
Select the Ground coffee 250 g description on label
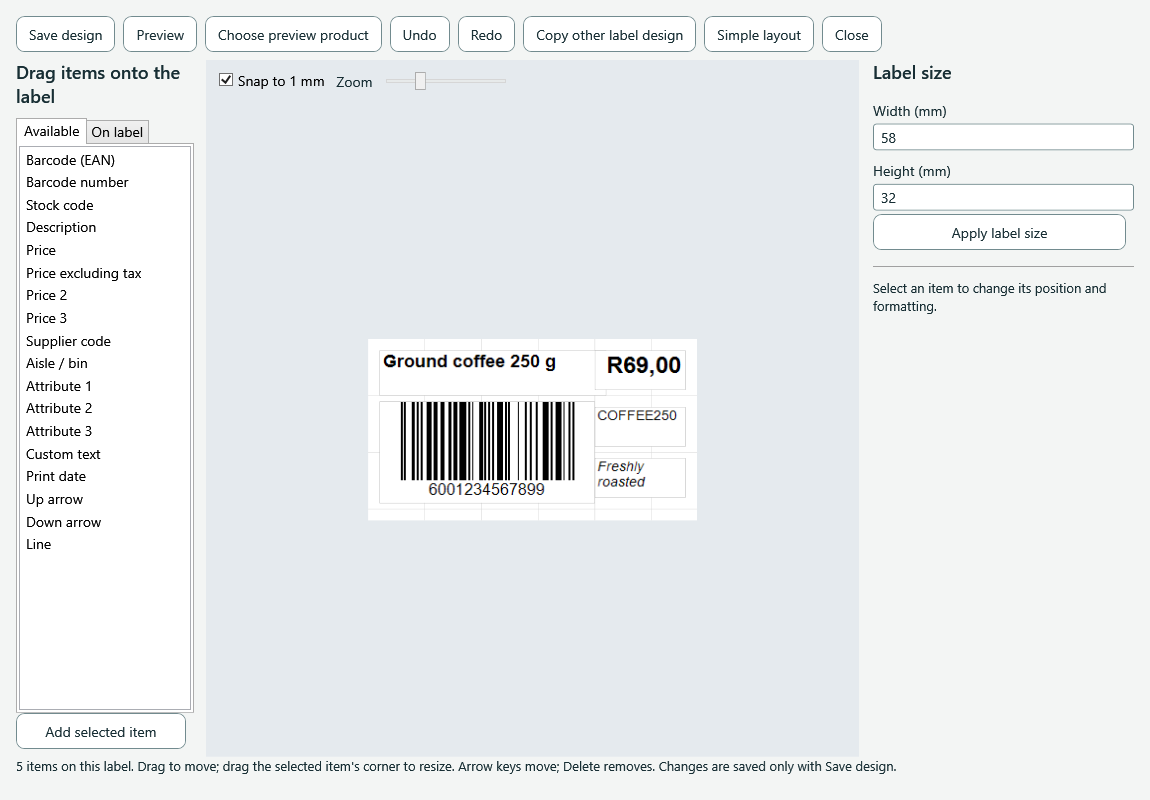coord(487,373)
